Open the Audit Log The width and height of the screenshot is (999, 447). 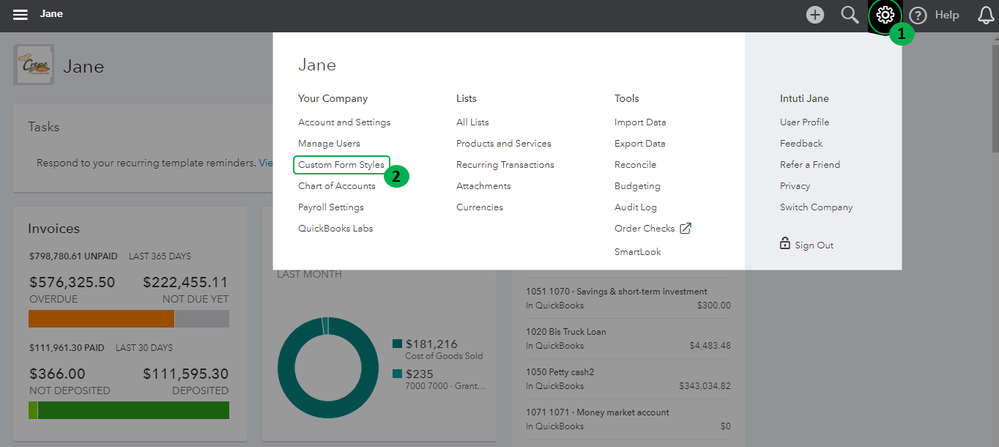[x=635, y=207]
